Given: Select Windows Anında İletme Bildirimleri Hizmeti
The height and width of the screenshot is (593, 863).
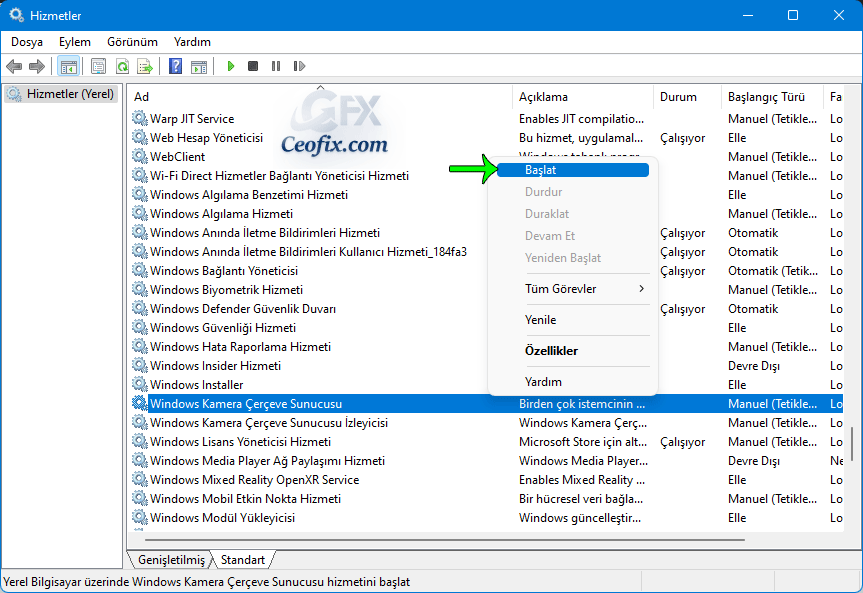Looking at the screenshot, I should pos(265,233).
